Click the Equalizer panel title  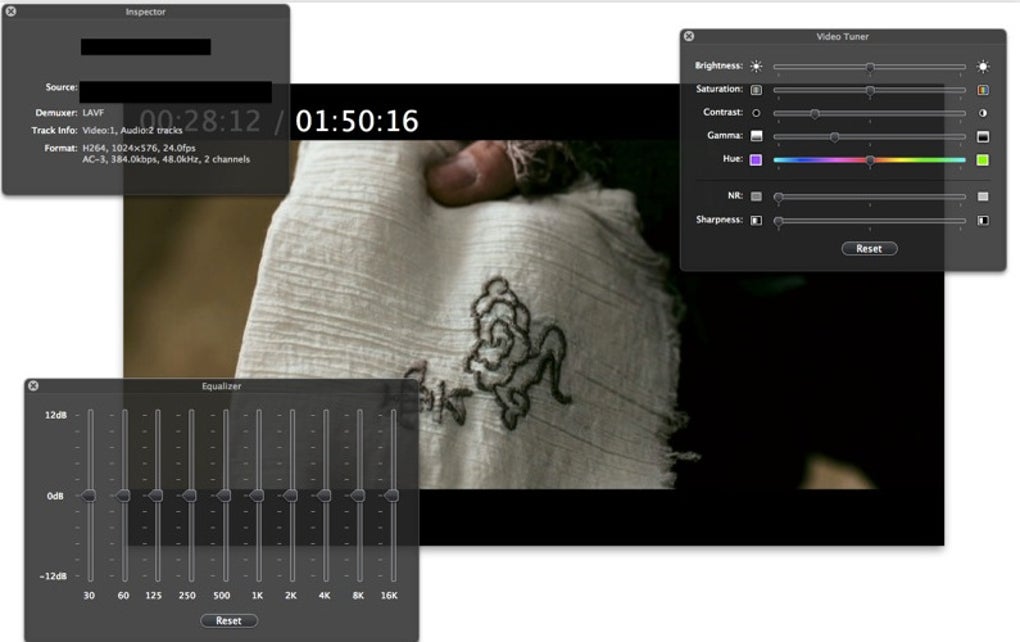pos(221,386)
